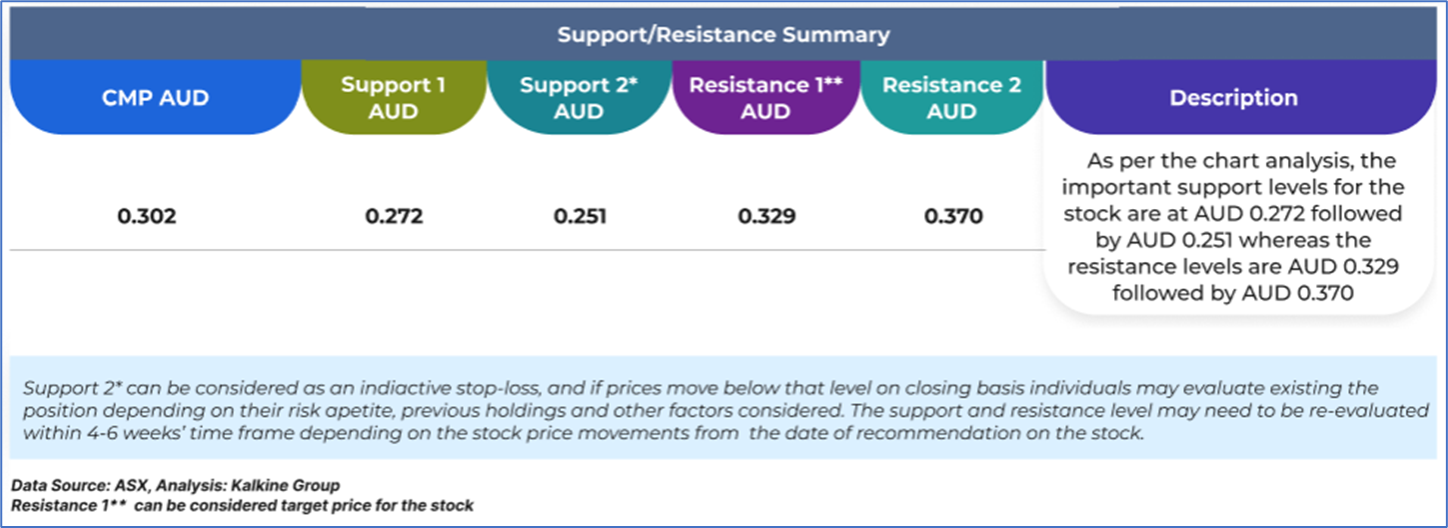This screenshot has height=528, width=1448.
Task: Click the Resistance 1** AUD header
Action: (766, 98)
